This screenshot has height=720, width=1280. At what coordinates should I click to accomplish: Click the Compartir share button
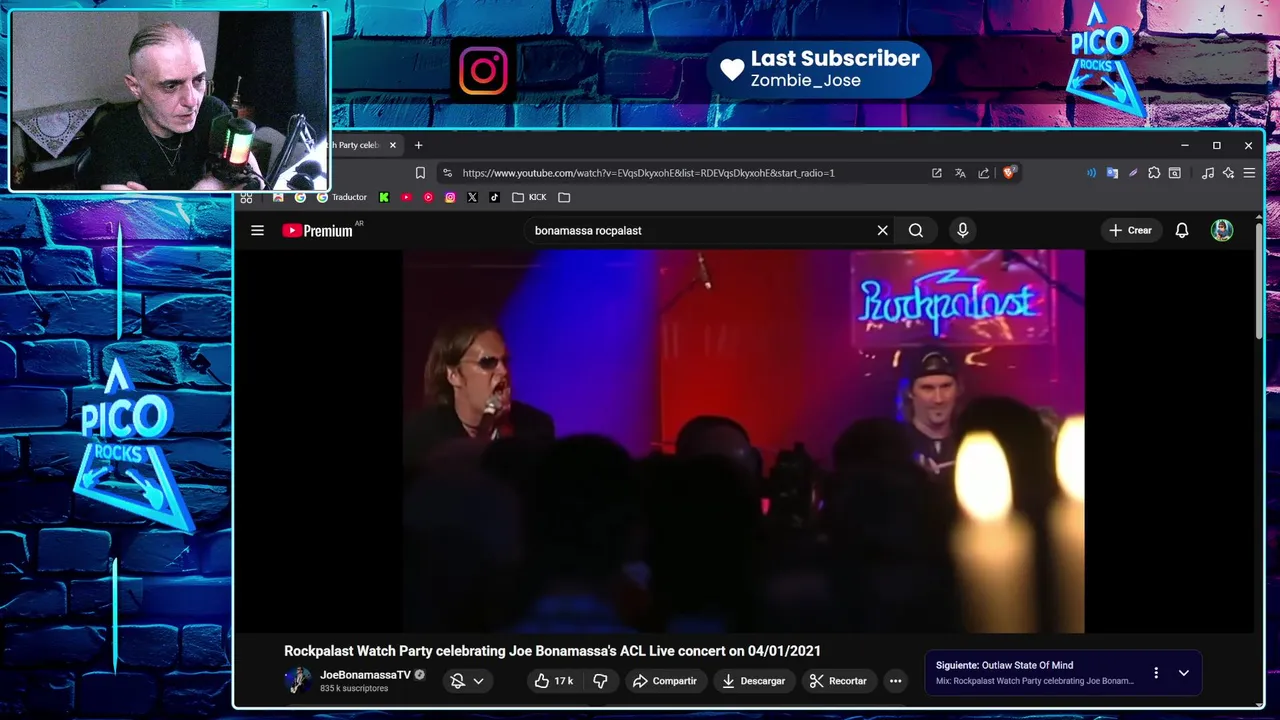coord(664,681)
